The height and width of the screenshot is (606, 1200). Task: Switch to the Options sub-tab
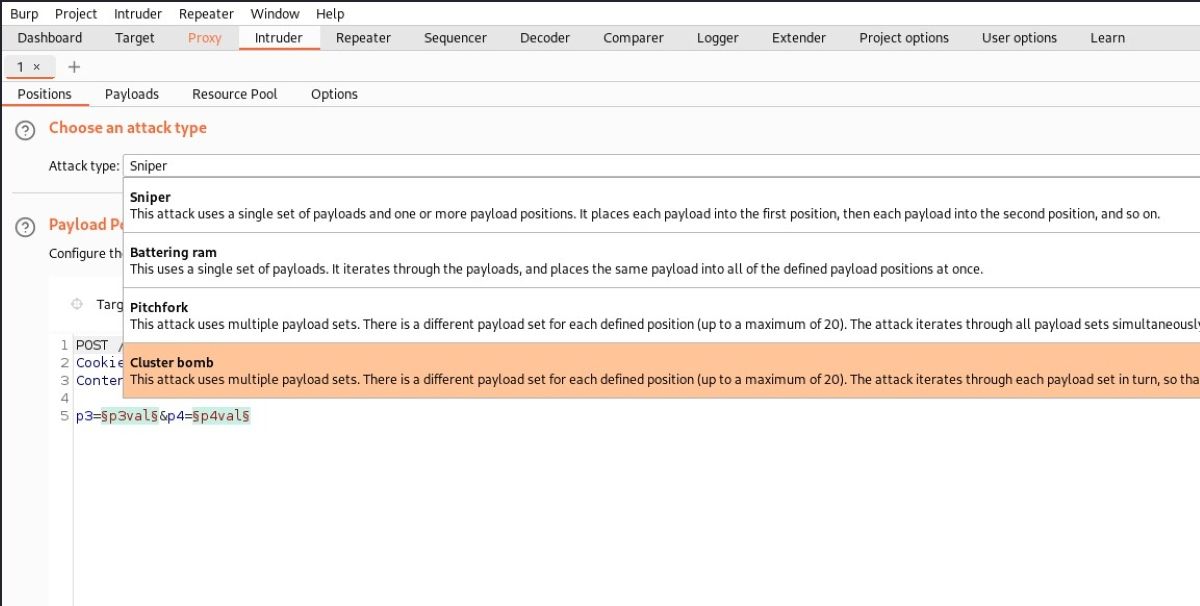pyautogui.click(x=334, y=94)
